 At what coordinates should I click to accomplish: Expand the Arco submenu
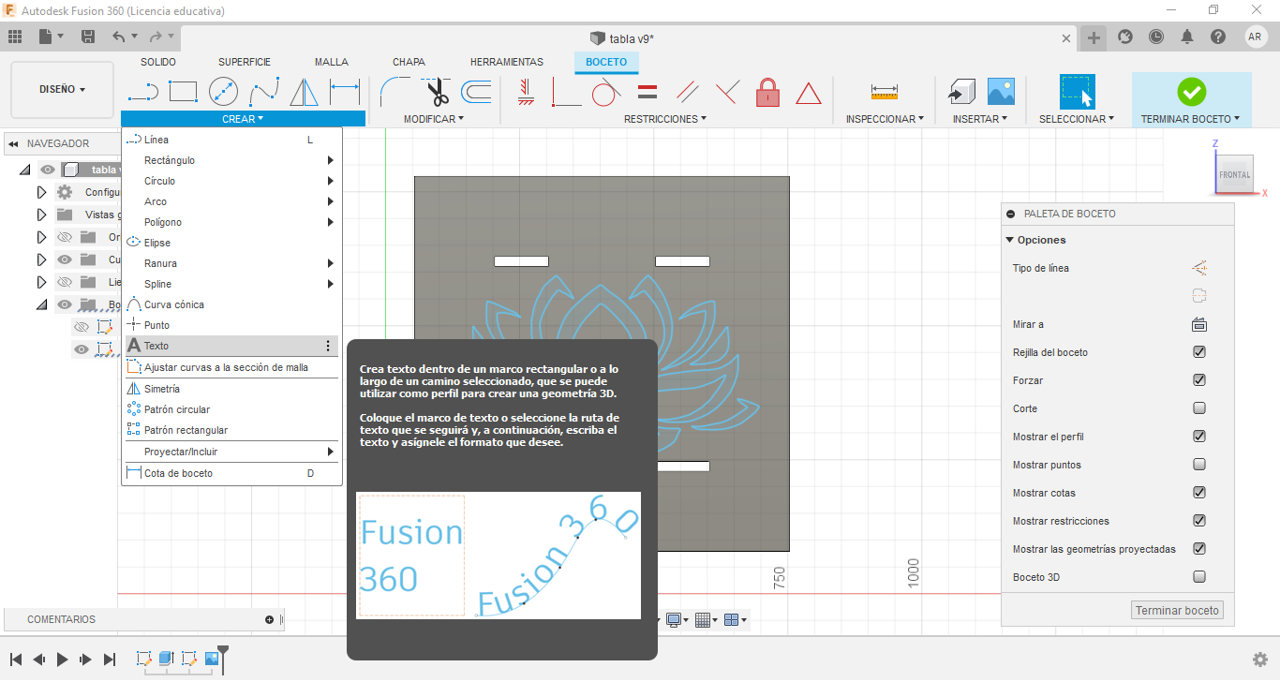point(231,201)
